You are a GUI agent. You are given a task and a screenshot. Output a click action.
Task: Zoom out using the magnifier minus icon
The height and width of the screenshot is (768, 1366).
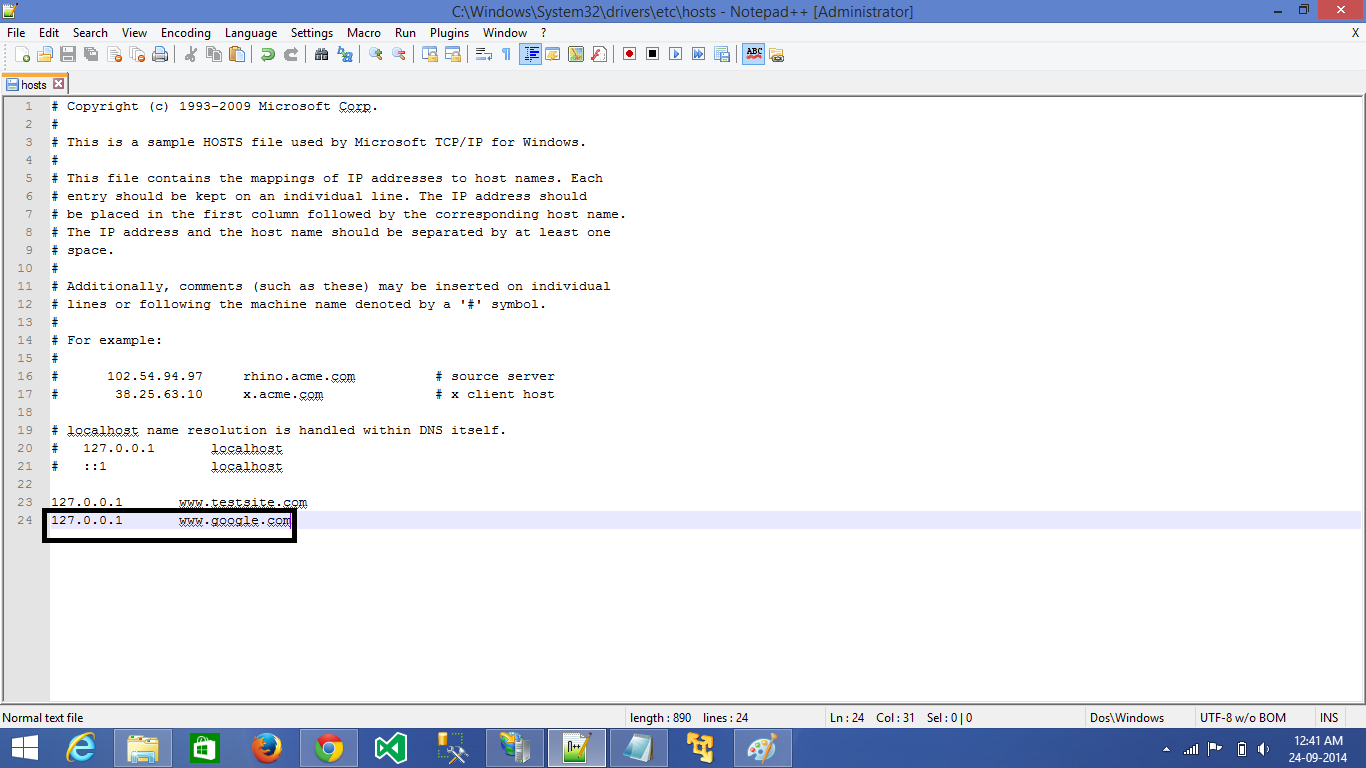tap(398, 54)
